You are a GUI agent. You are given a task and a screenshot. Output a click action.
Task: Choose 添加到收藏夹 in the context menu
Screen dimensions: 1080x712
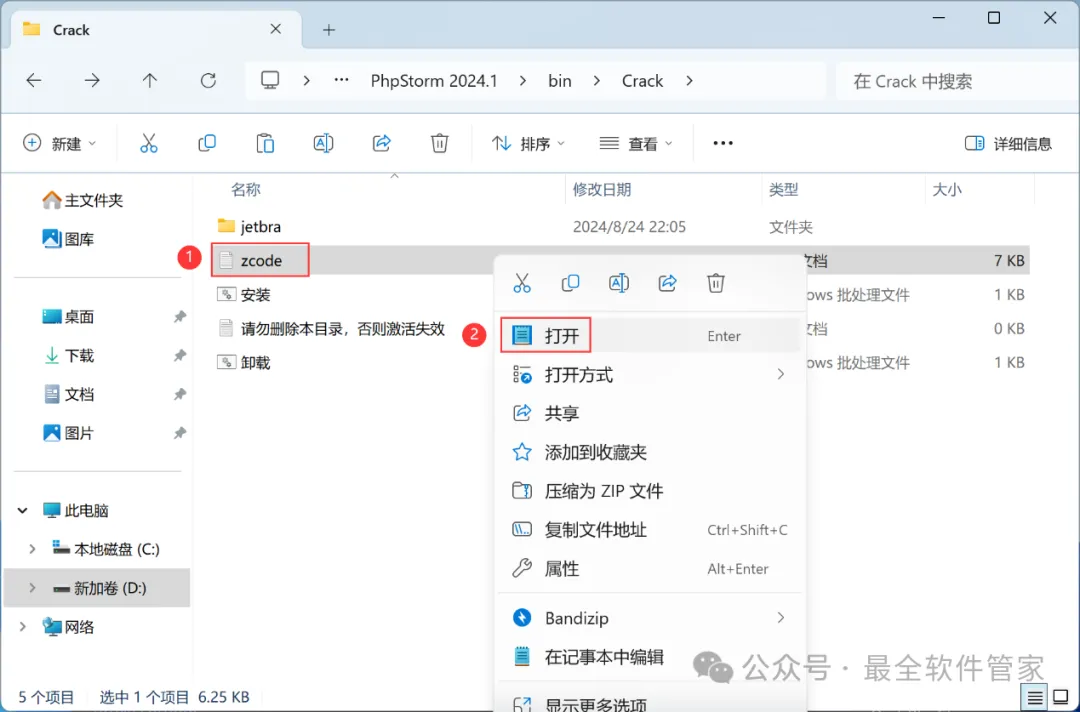[x=650, y=452]
